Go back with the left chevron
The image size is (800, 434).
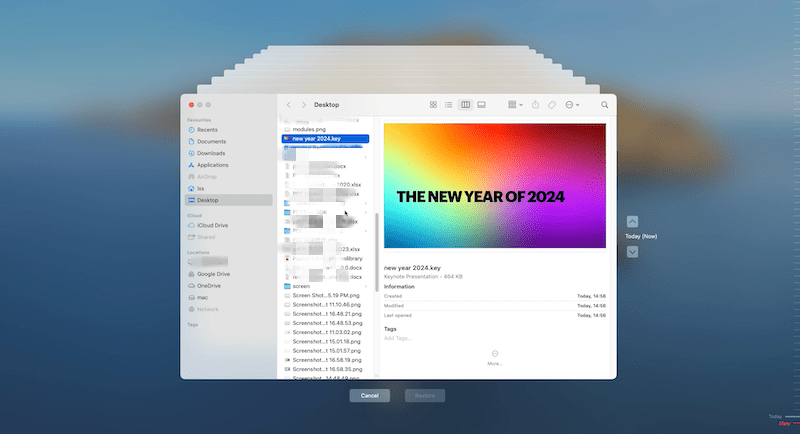click(x=289, y=104)
